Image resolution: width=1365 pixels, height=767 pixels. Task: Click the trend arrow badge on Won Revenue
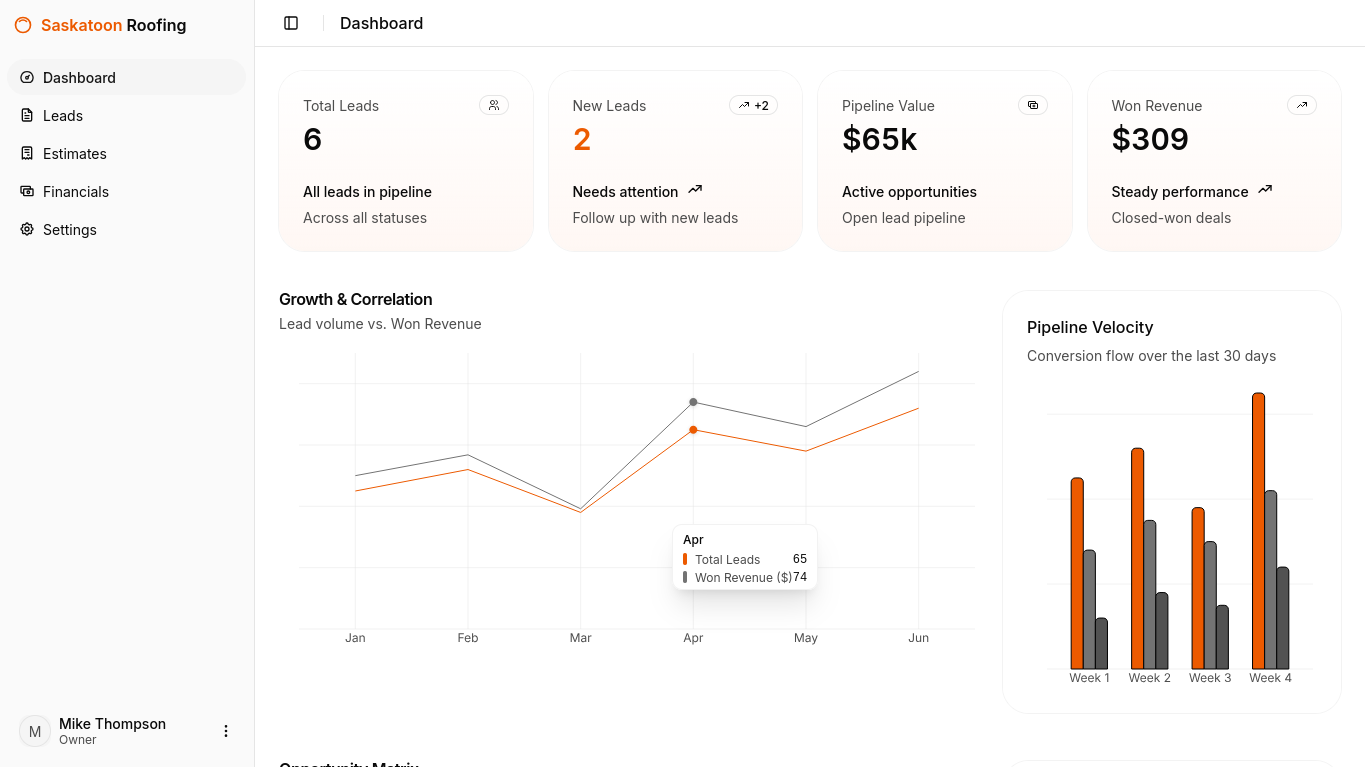[x=1302, y=105]
